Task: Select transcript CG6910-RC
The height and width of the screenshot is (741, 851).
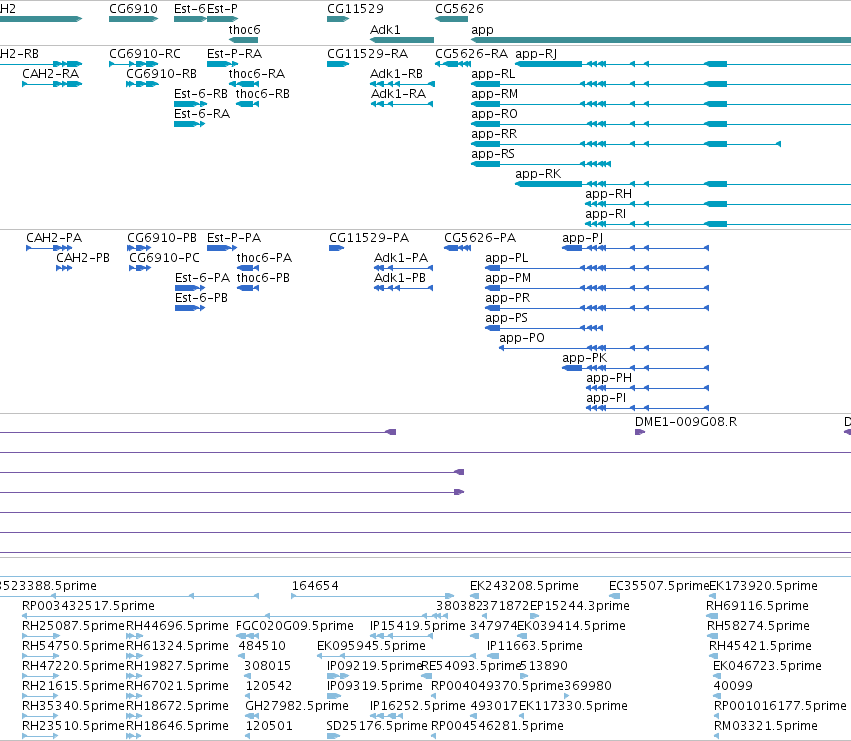Action: coord(145,54)
